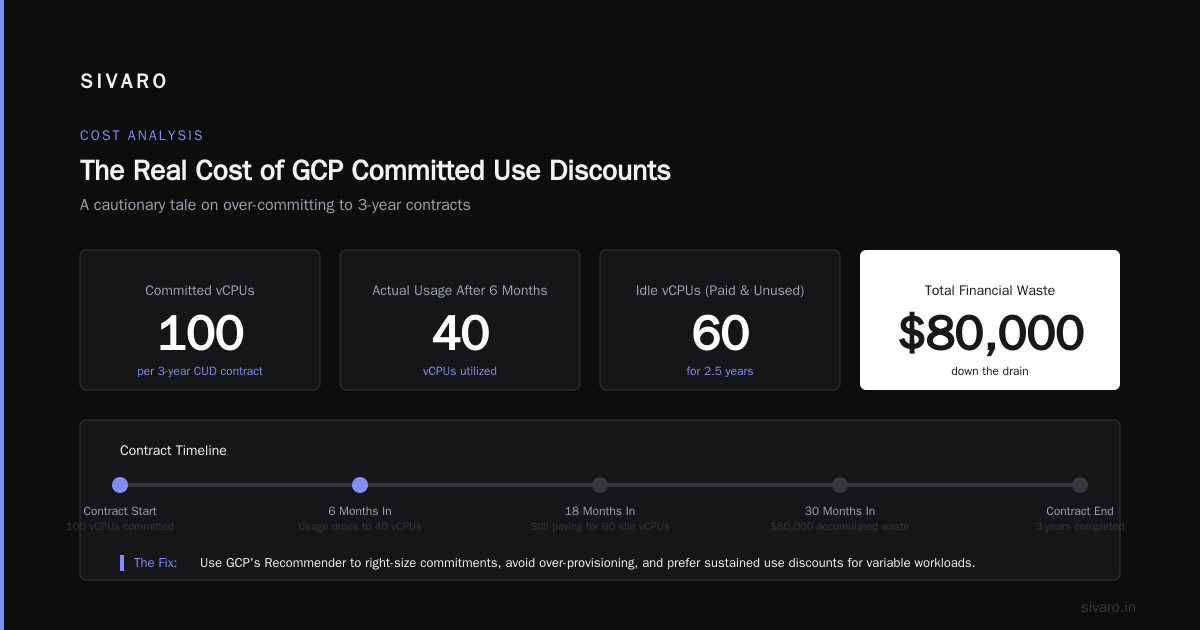
Task: Click the cautionary tale subtitle
Action: 275,205
